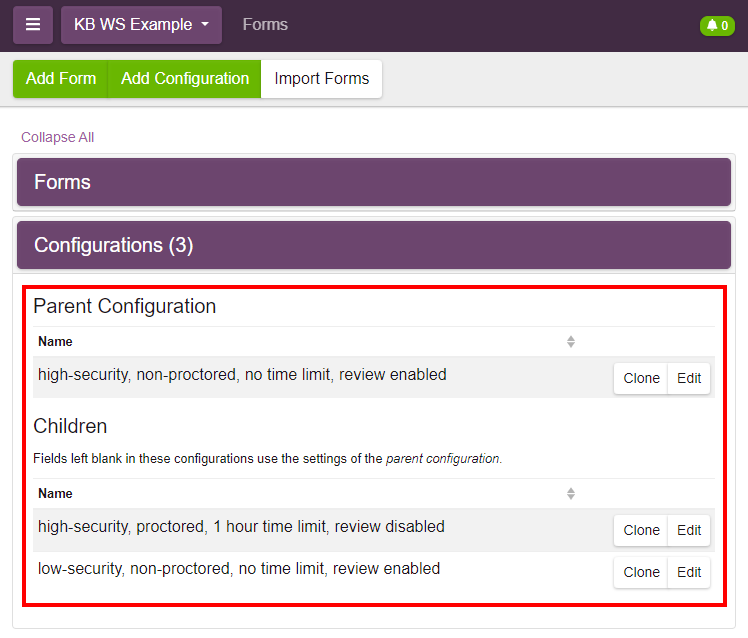748x638 pixels.
Task: Select text 'high-security, non-proctored, no time limit, review enabled'
Action: [x=242, y=375]
